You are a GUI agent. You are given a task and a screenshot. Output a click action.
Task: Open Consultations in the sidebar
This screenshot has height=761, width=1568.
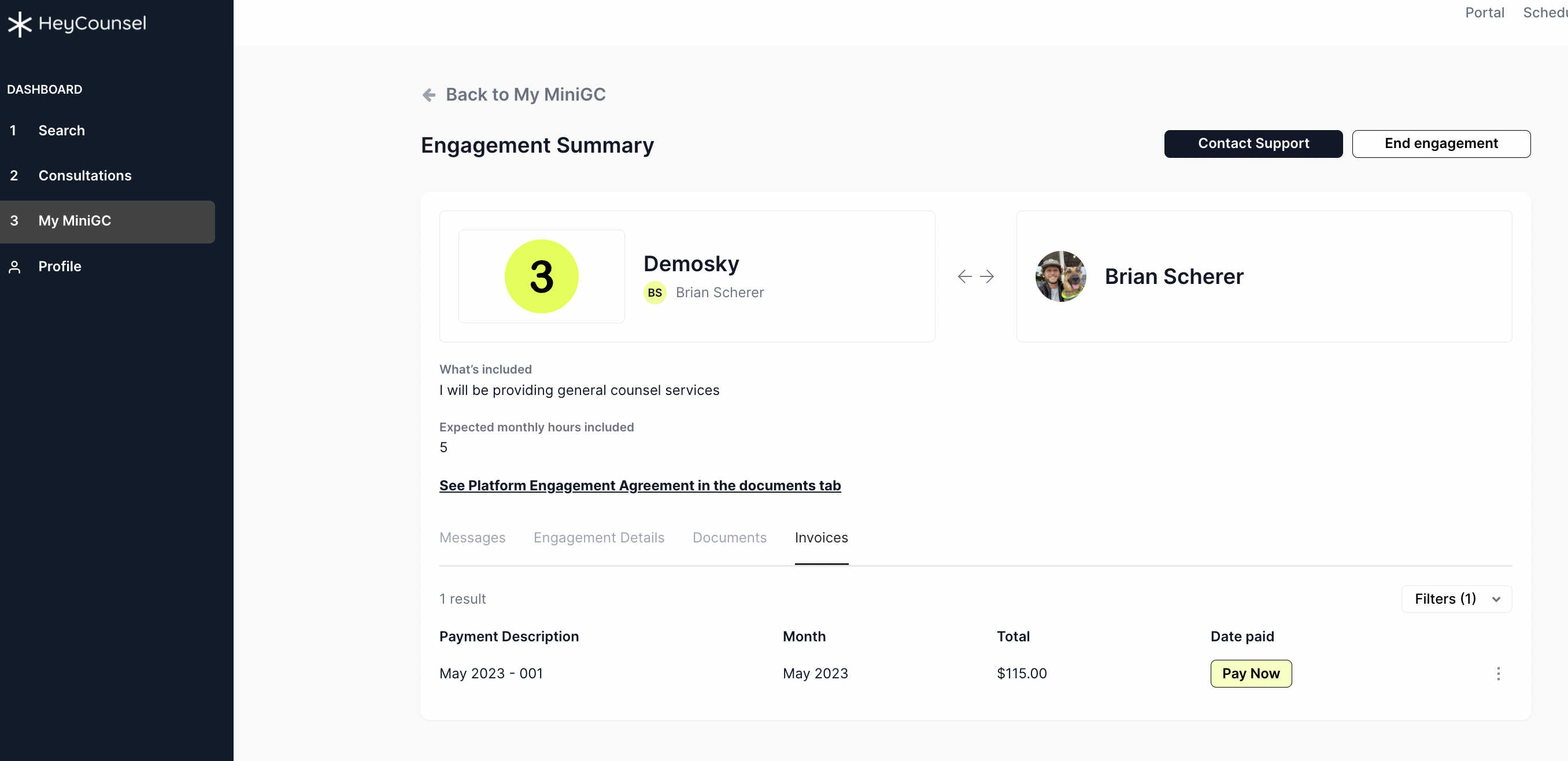point(84,175)
